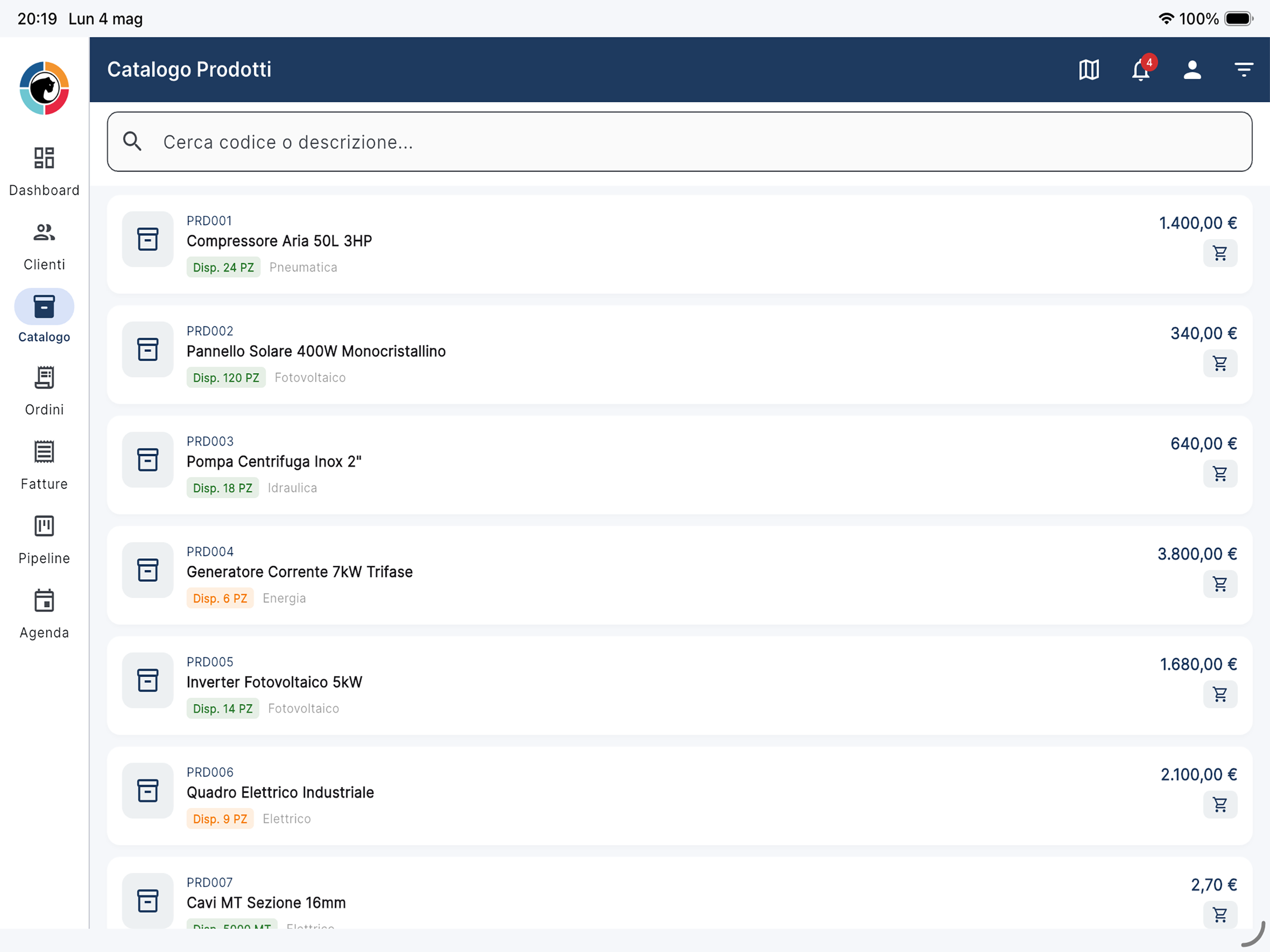Image resolution: width=1270 pixels, height=952 pixels.
Task: Go to Dashboard in sidebar
Action: [44, 171]
